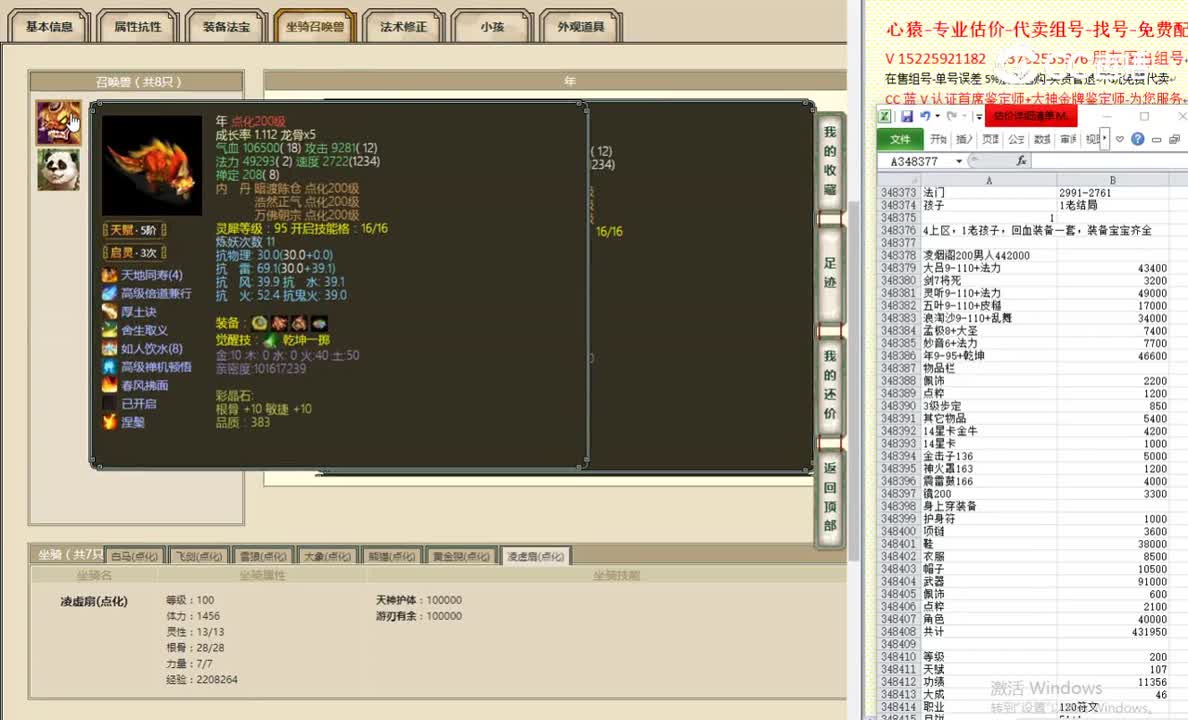1188x720 pixels.
Task: Open the 法术修正 tab
Action: tap(403, 27)
